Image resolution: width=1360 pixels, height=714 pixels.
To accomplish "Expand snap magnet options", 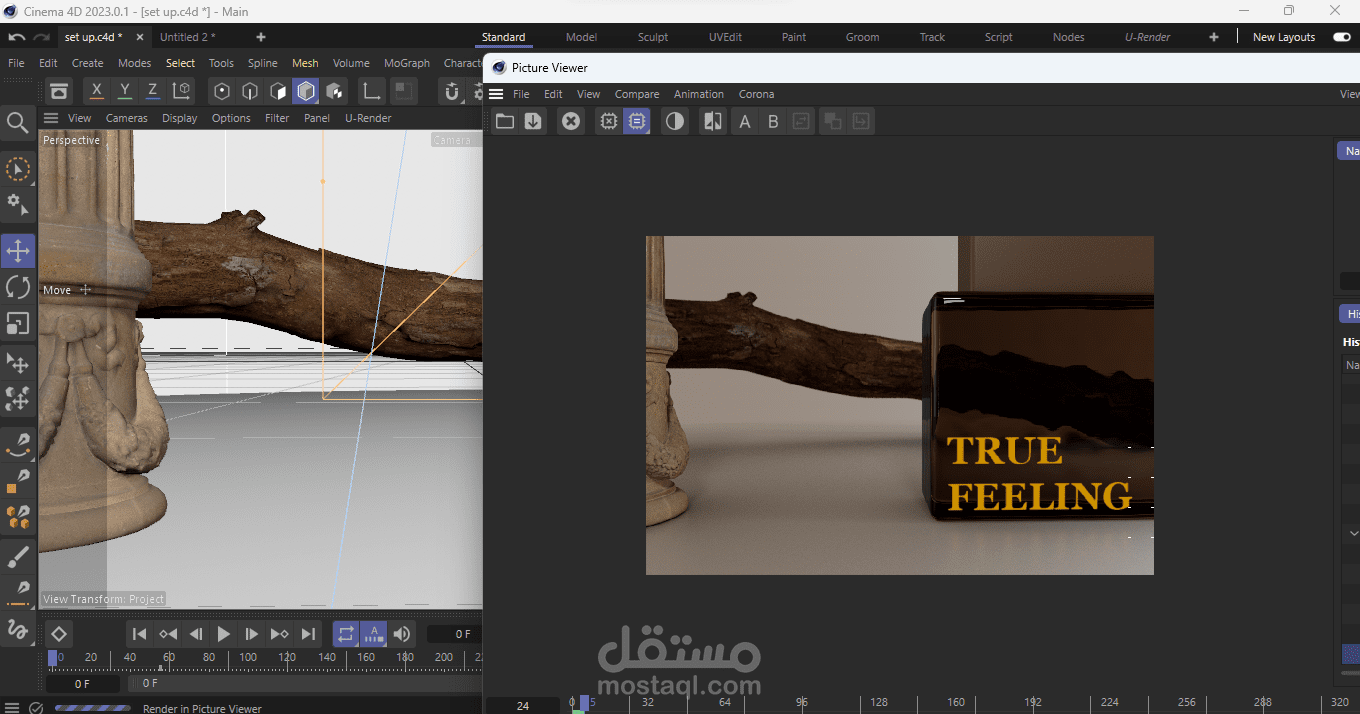I will [x=452, y=91].
